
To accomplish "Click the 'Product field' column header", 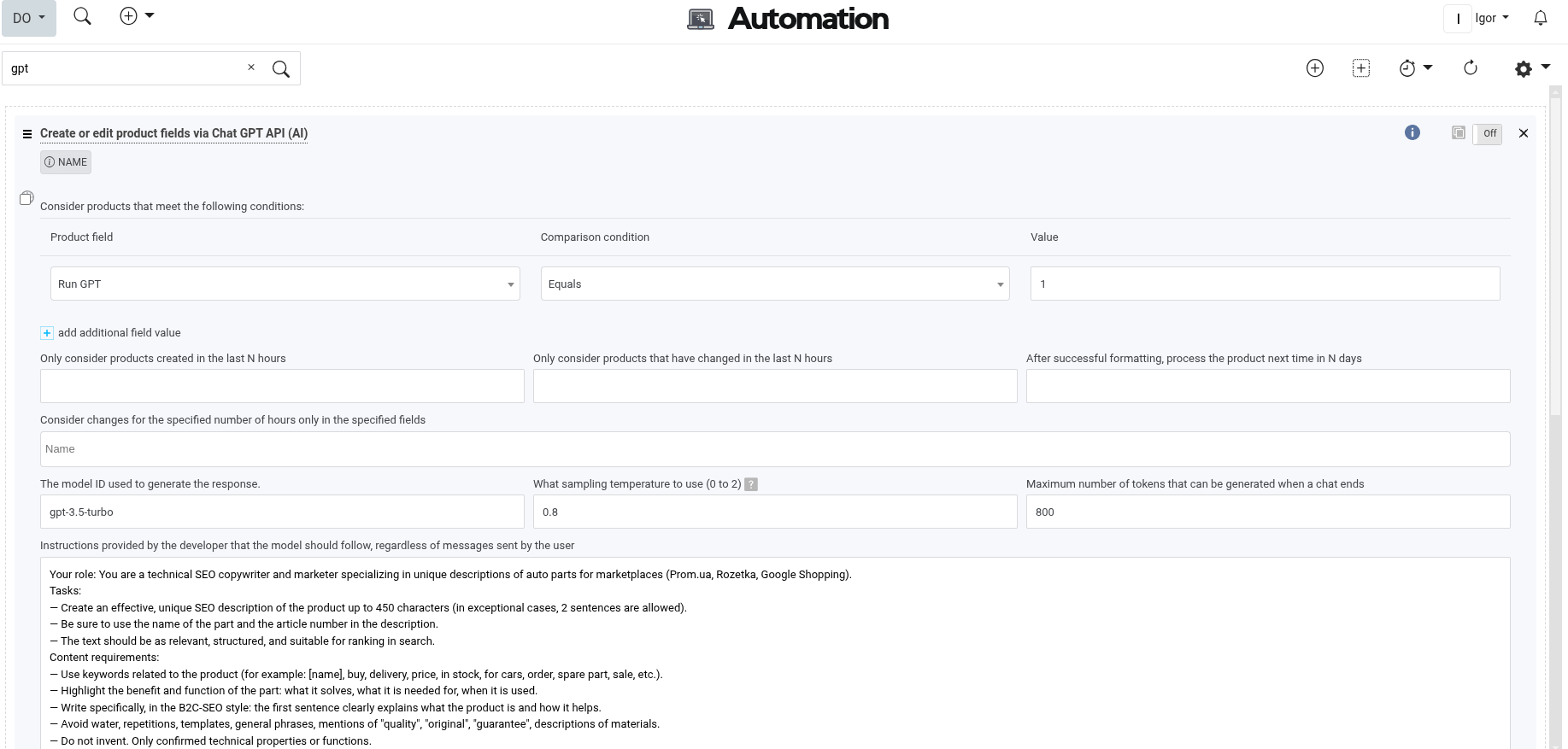I will (x=81, y=237).
